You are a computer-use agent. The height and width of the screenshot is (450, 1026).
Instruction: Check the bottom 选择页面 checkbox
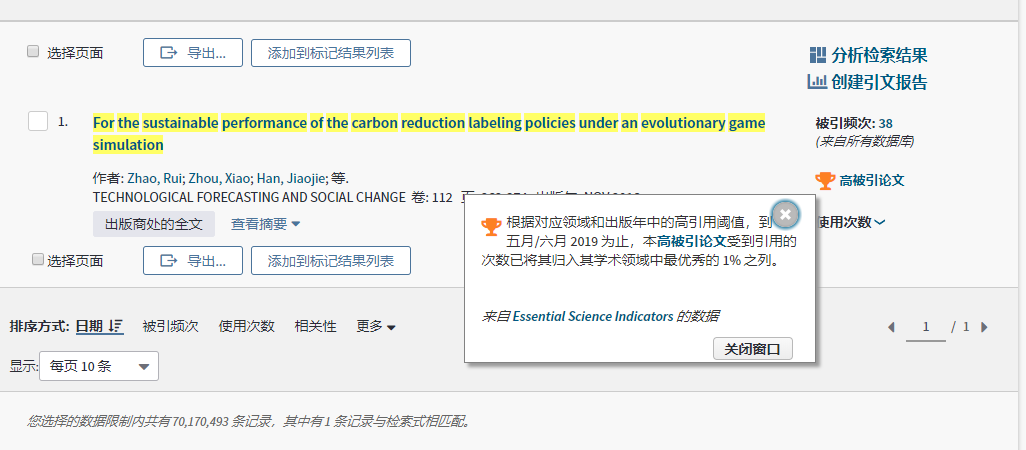point(38,259)
